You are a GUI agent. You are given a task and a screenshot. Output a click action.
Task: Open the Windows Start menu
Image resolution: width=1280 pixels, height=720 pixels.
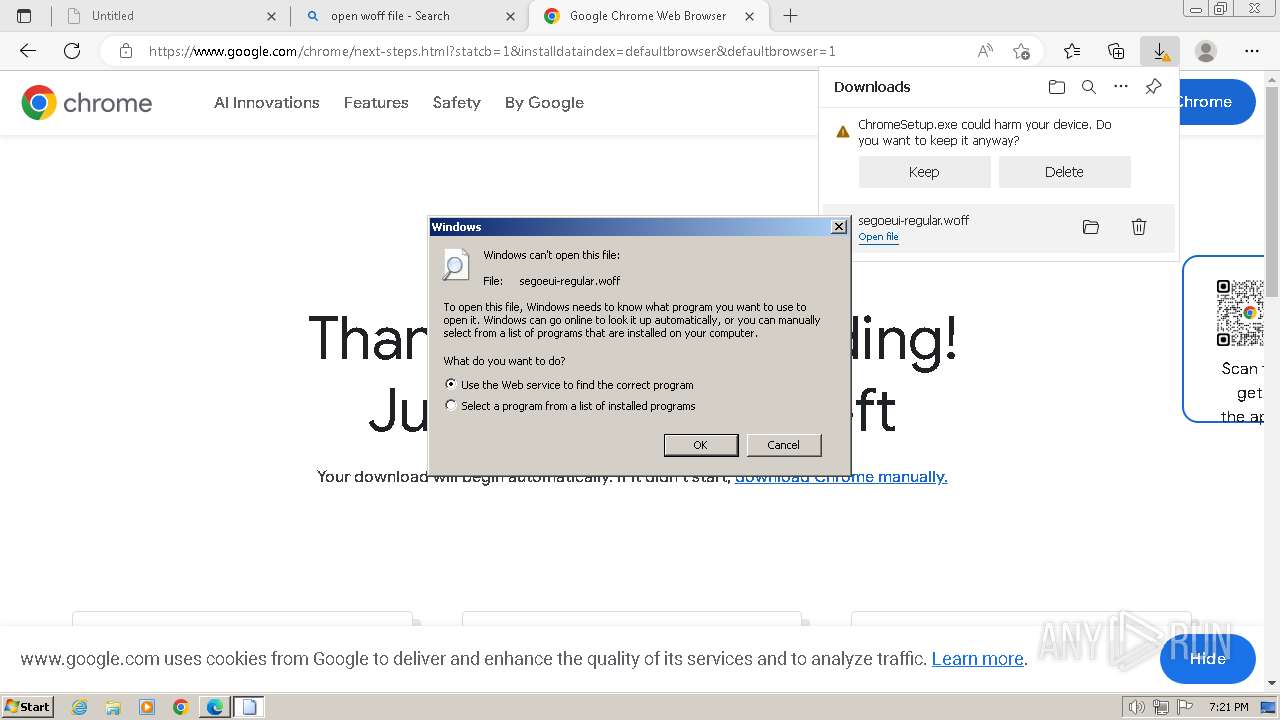click(x=27, y=707)
